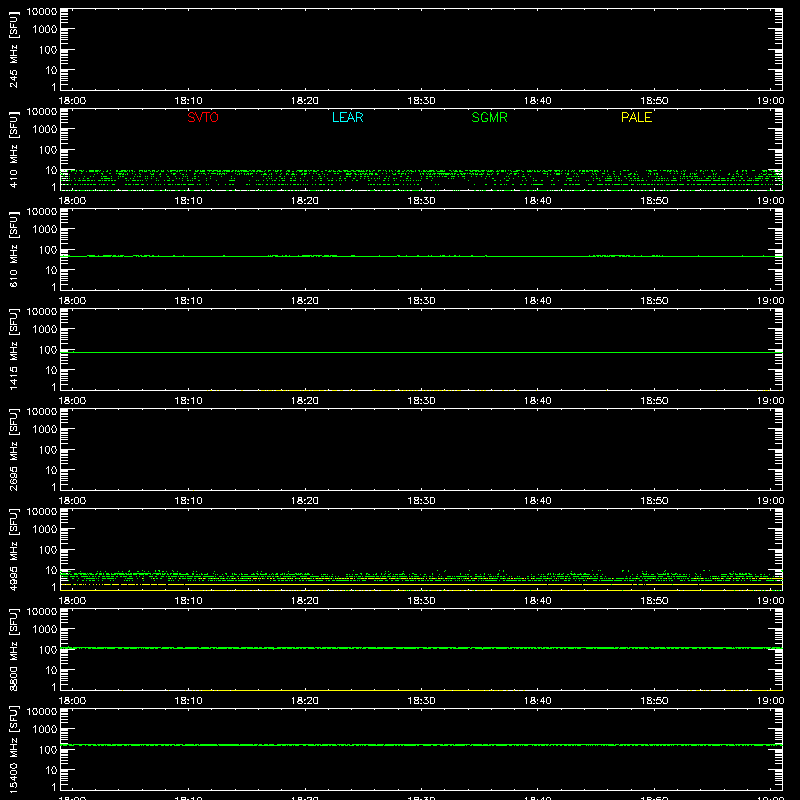Click 18:30 below the 1415 MHz panel
This screenshot has width=800, height=800.
[x=421, y=401]
